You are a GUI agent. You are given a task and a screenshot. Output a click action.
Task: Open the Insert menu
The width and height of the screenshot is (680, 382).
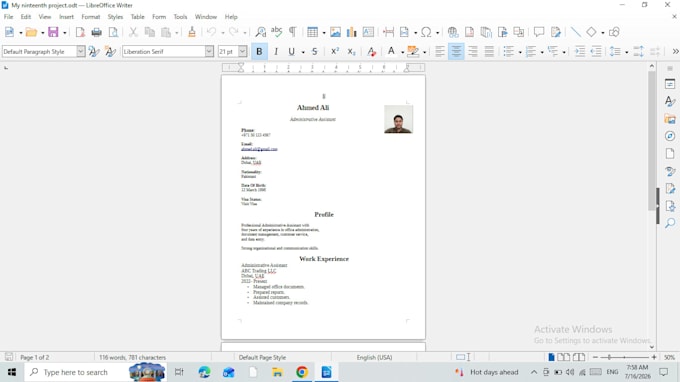(66, 16)
